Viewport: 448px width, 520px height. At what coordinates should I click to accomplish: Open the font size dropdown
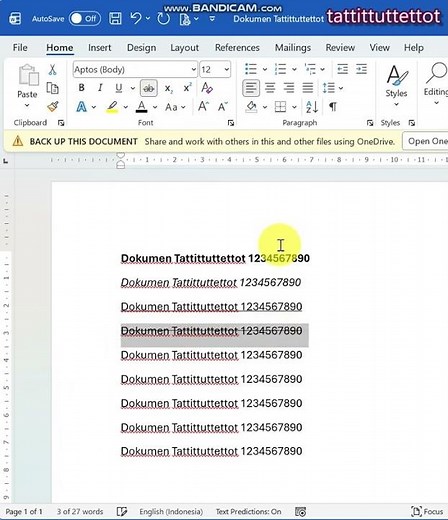(x=227, y=70)
